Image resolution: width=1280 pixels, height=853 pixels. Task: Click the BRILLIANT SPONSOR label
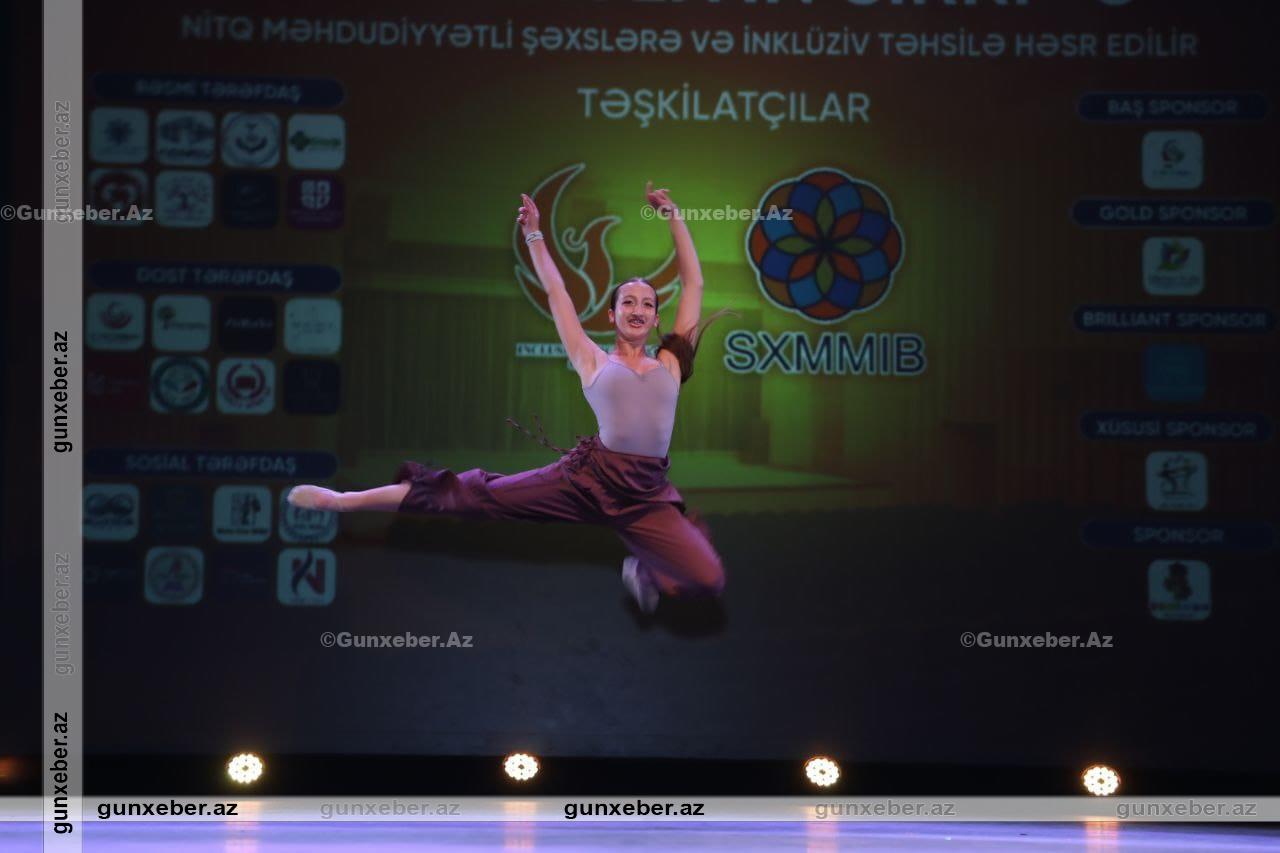pos(1174,320)
